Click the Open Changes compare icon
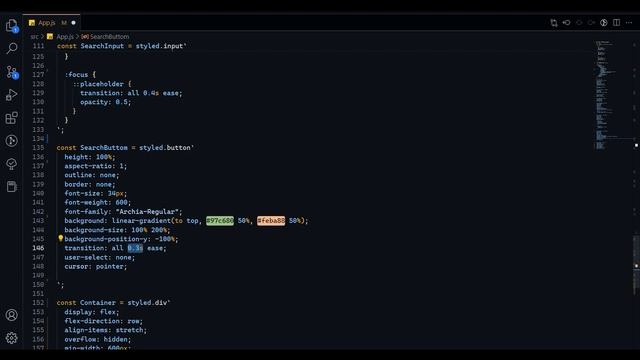This screenshot has height=360, width=640. (554, 23)
